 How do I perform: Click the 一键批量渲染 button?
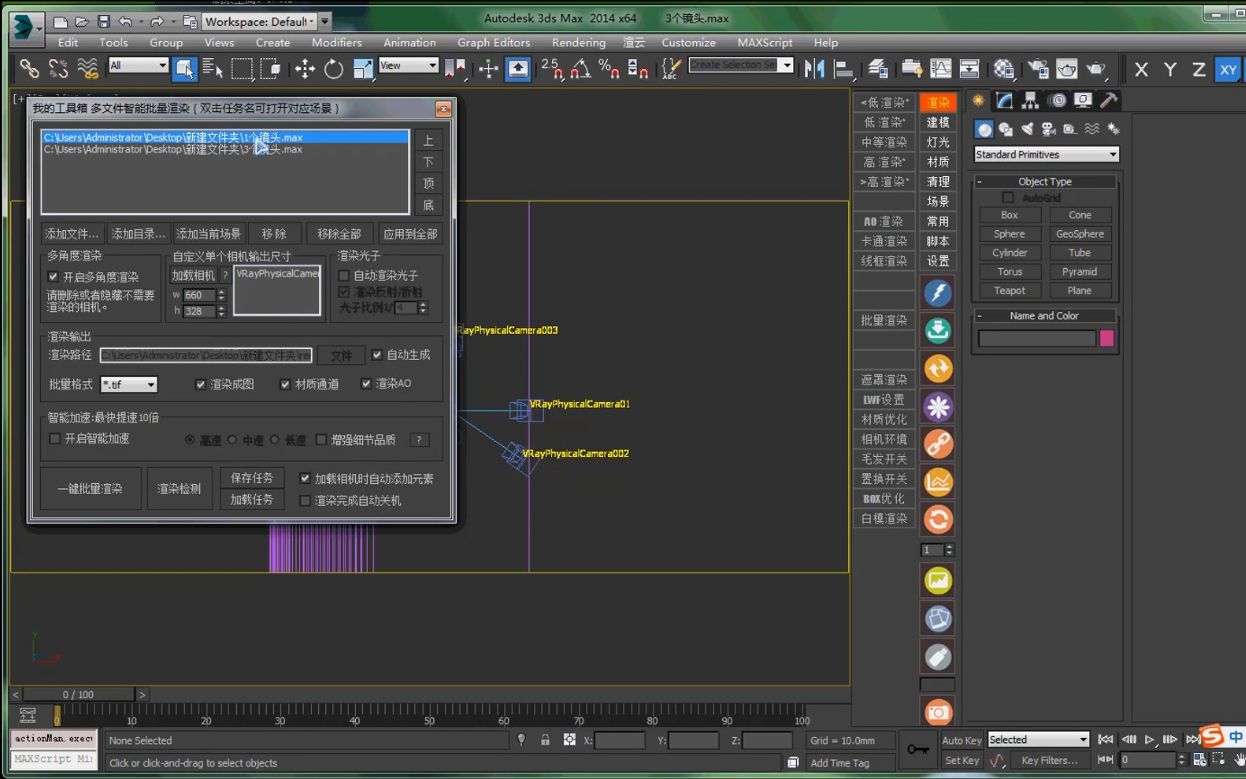(90, 489)
